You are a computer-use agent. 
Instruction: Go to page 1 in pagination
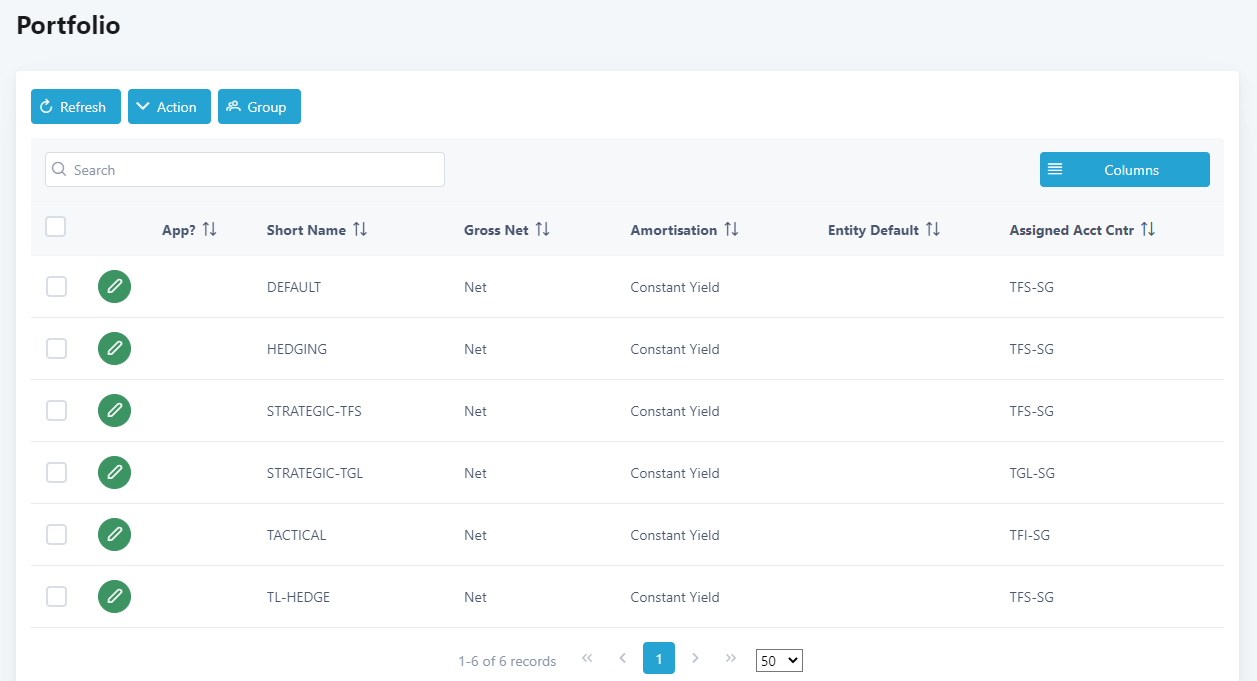pyautogui.click(x=658, y=658)
